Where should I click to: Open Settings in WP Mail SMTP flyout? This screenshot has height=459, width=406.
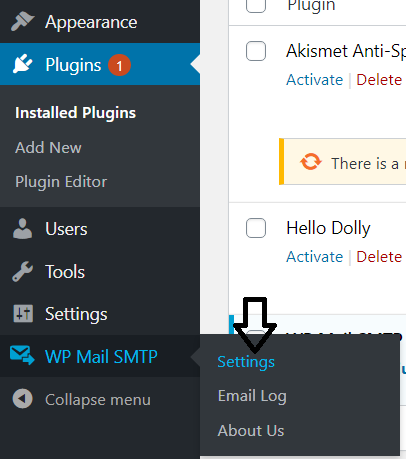246,362
